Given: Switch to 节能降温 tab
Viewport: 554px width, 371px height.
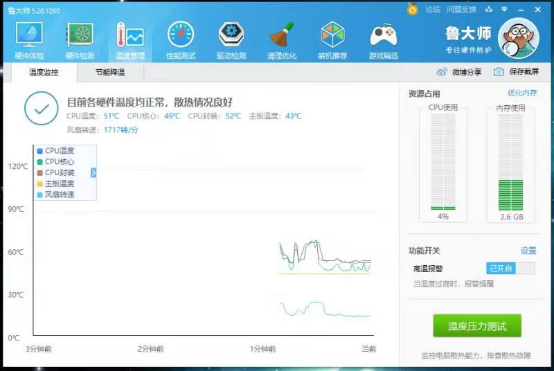Looking at the screenshot, I should (110, 72).
